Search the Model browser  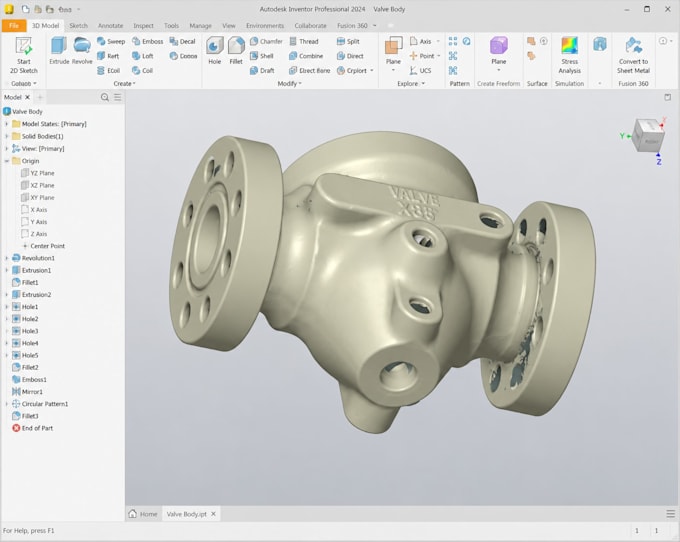click(x=105, y=97)
